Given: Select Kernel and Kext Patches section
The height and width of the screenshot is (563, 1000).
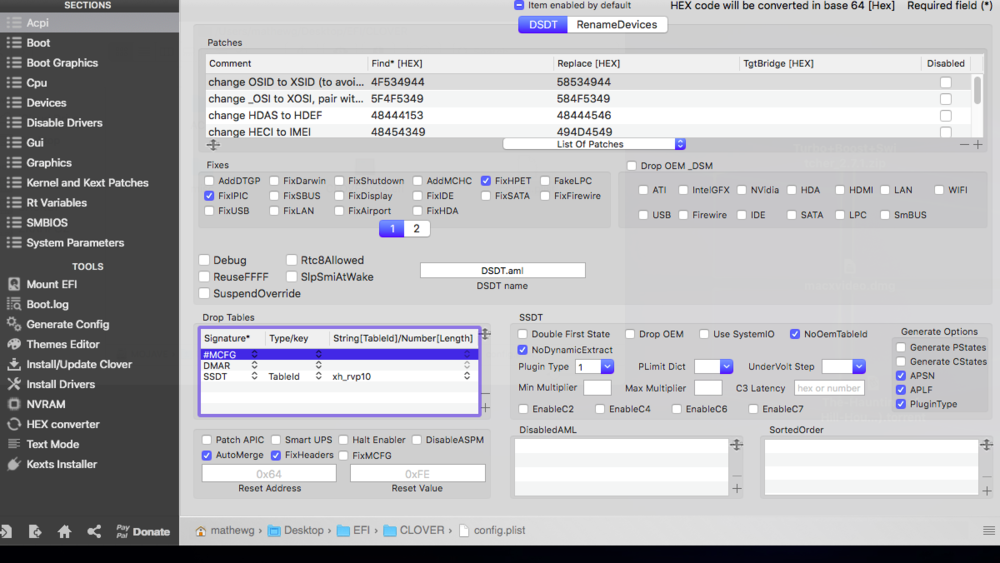Looking at the screenshot, I should point(87,183).
